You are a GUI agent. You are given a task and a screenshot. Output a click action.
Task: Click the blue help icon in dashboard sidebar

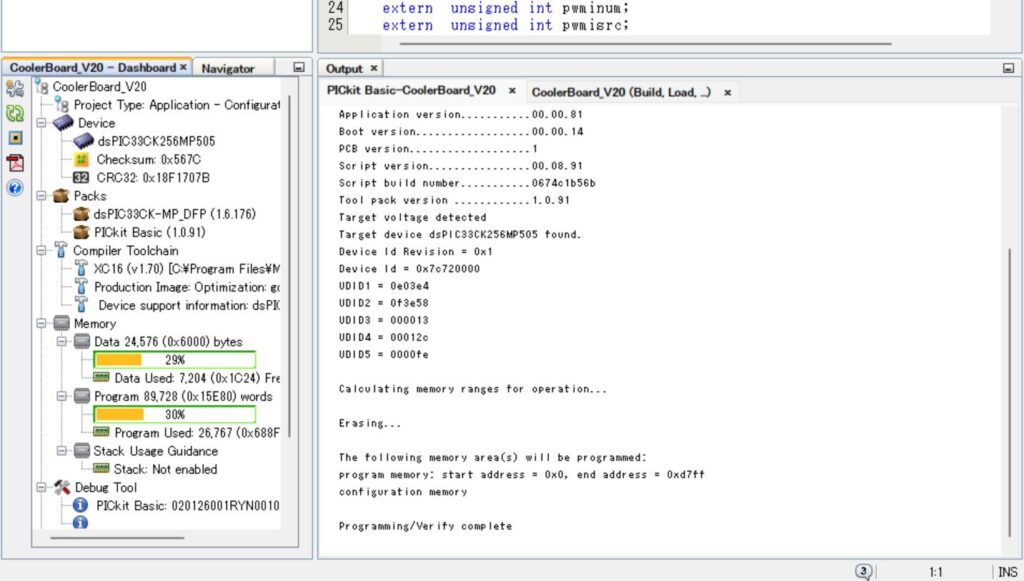(15, 188)
